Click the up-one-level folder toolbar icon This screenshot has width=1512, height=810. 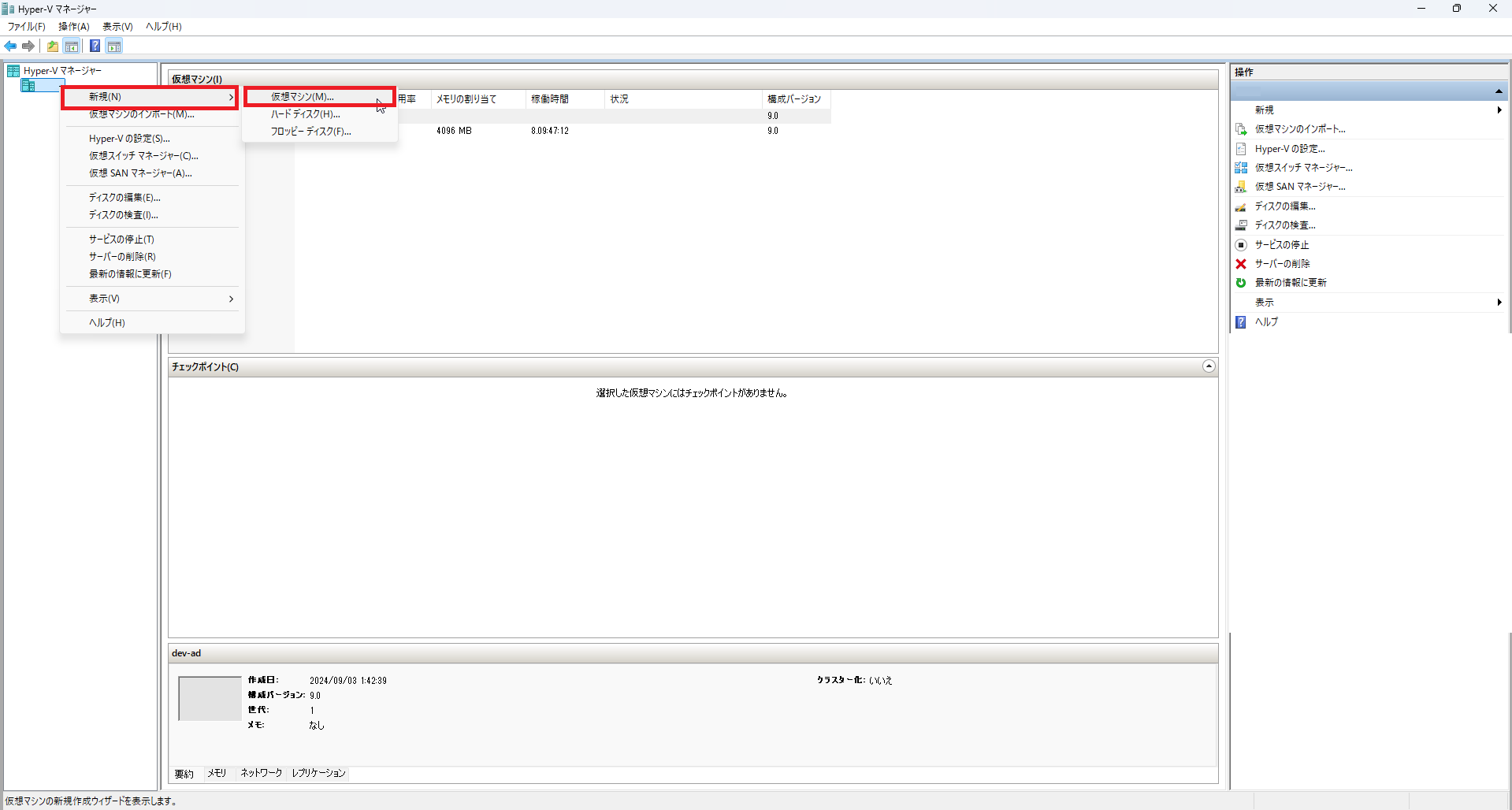53,46
